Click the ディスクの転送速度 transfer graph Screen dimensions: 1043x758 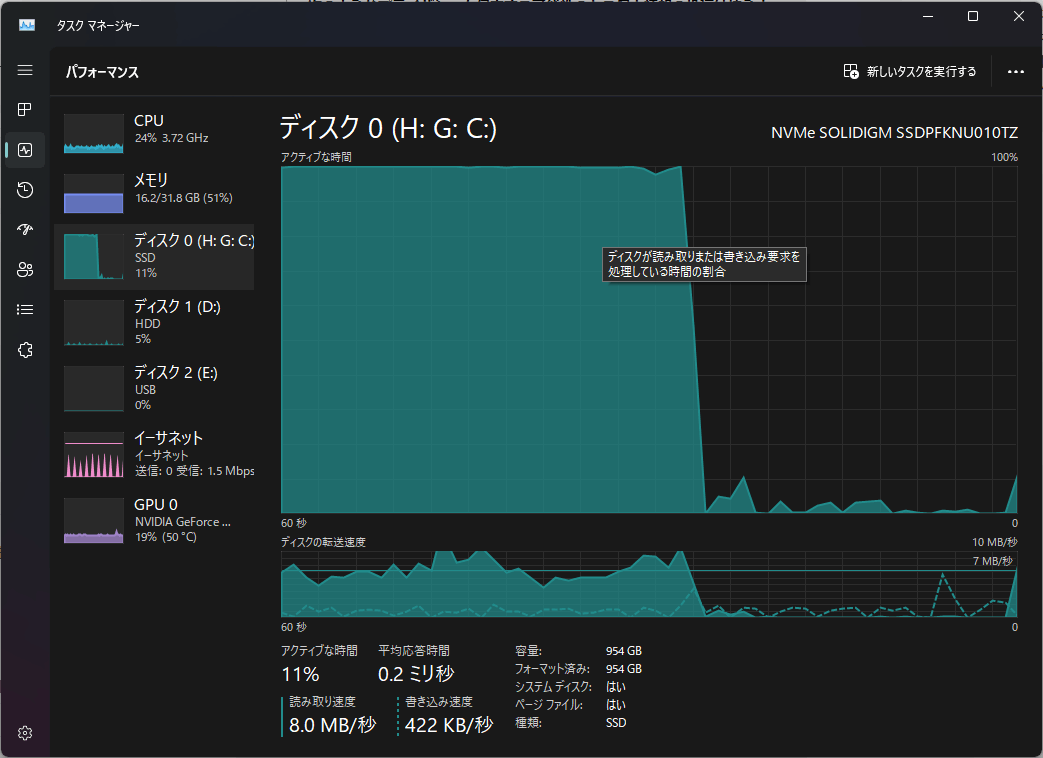649,584
